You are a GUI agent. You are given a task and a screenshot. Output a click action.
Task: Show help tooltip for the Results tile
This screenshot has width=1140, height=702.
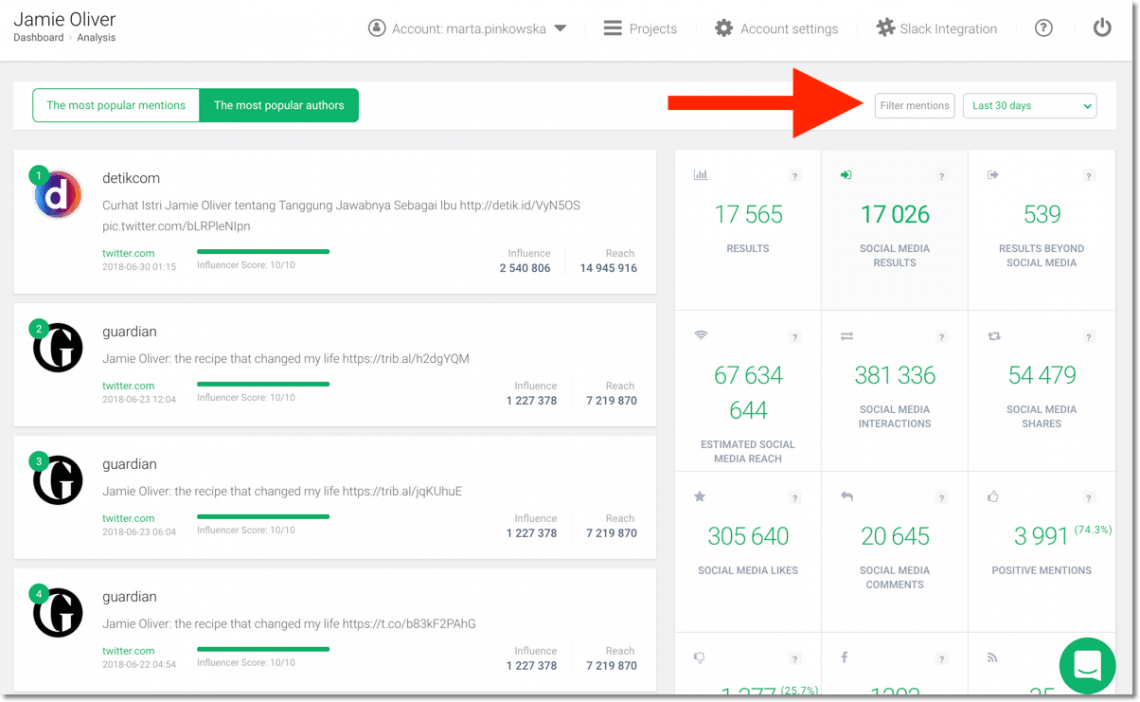point(795,176)
